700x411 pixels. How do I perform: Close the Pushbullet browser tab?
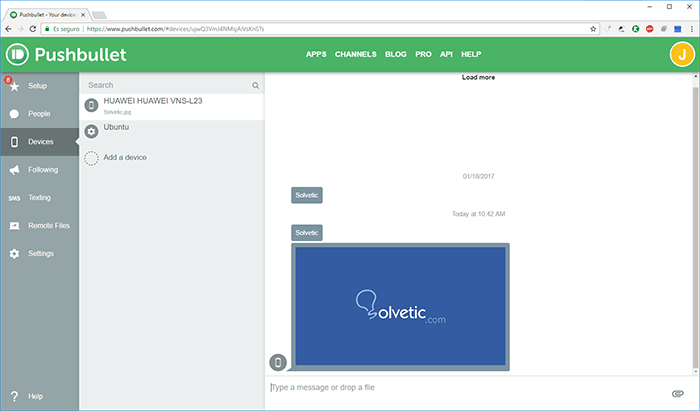point(83,15)
